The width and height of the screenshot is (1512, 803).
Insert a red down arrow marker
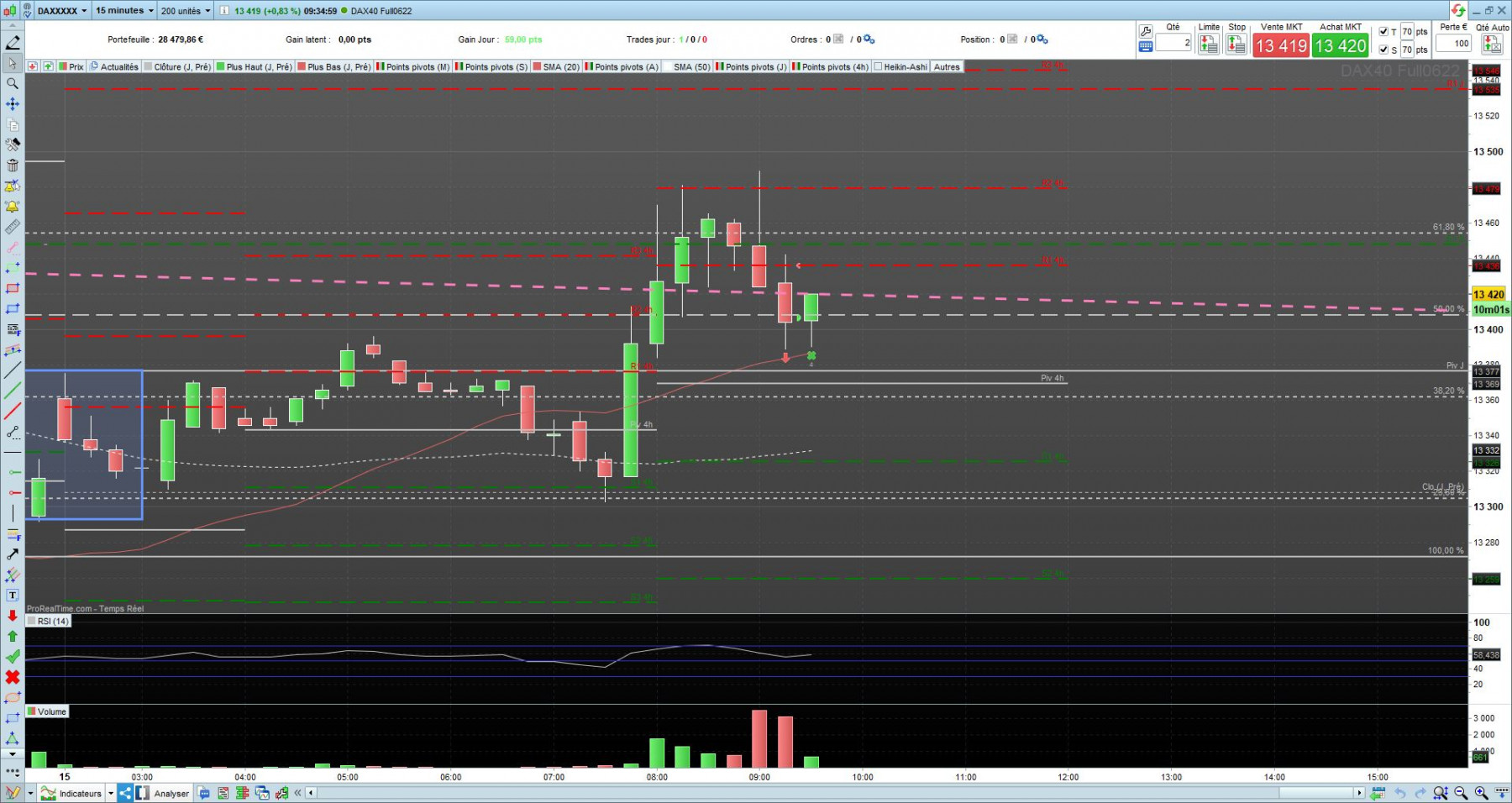click(13, 616)
